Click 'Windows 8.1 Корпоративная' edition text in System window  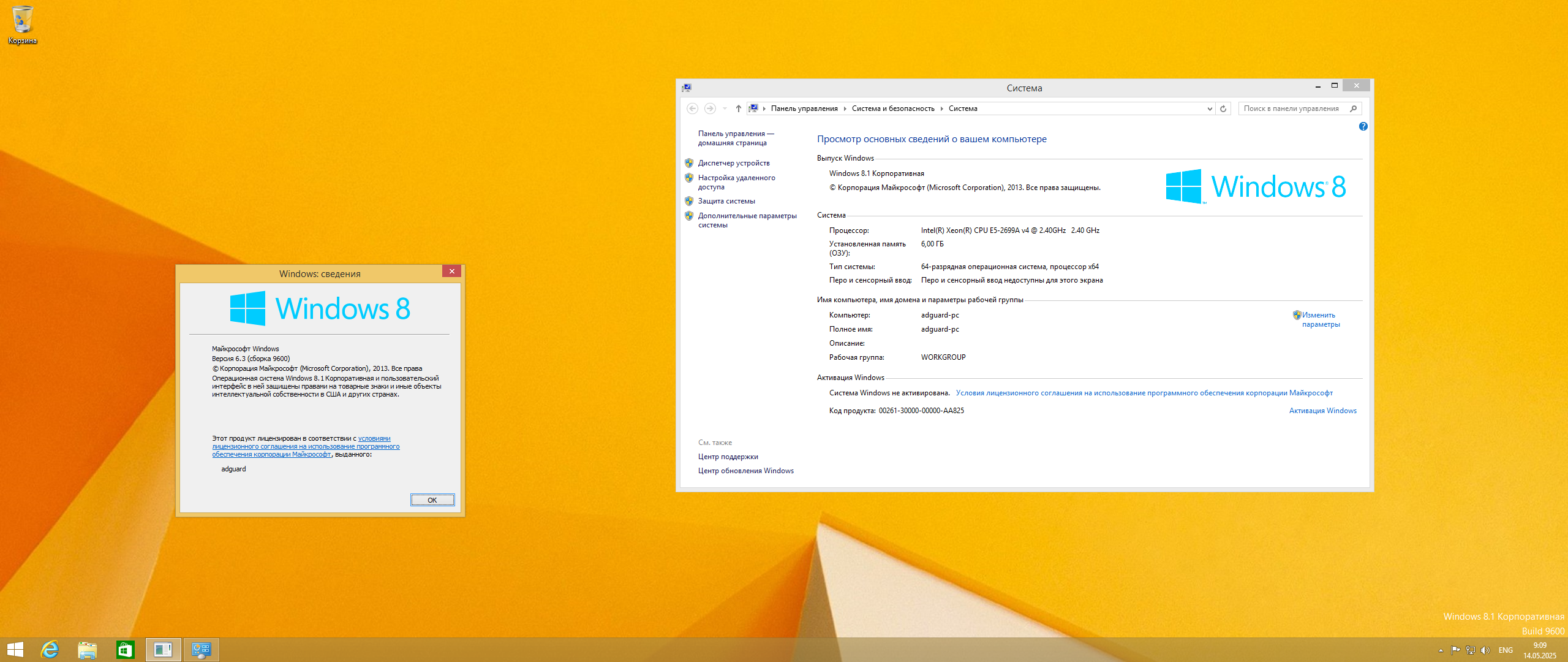tap(876, 173)
